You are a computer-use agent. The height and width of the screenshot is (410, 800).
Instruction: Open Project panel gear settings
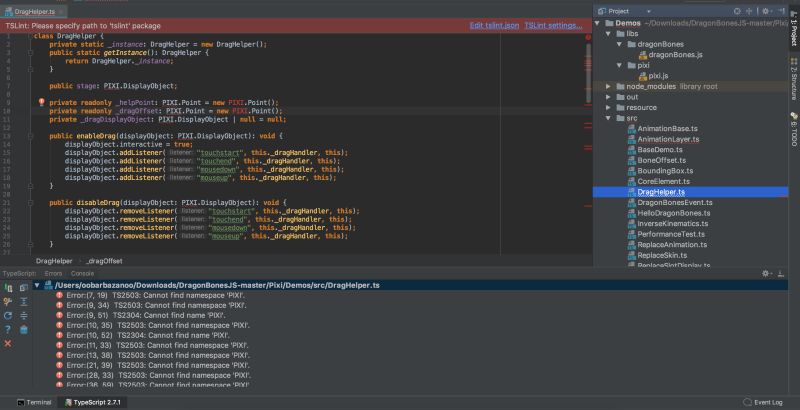pyautogui.click(x=765, y=11)
